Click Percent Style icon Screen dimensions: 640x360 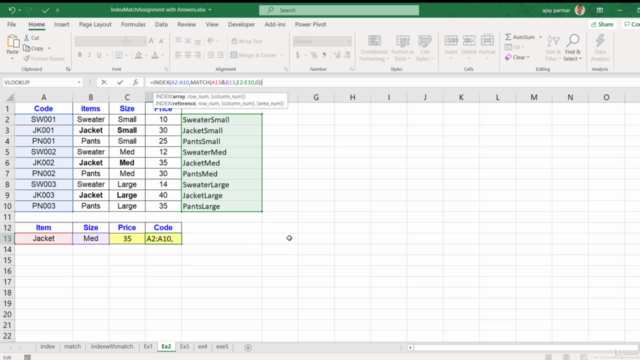tap(314, 55)
